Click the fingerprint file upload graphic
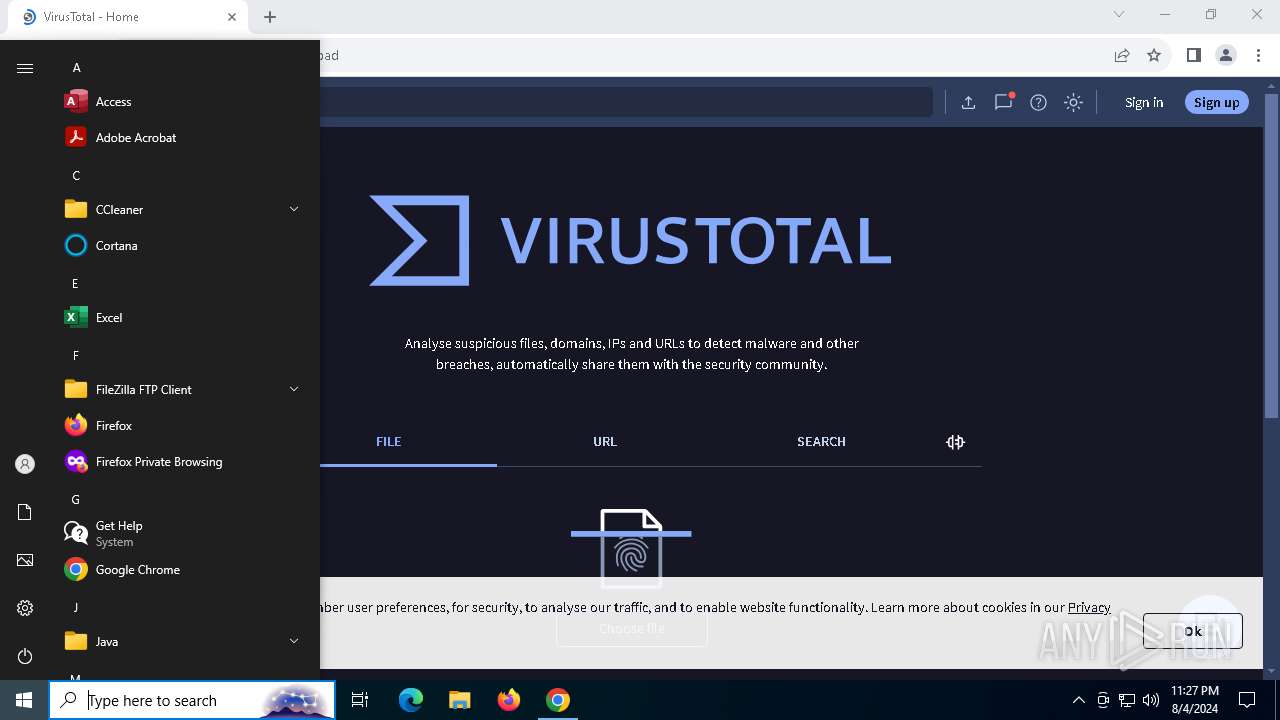The height and width of the screenshot is (720, 1280). tap(631, 548)
